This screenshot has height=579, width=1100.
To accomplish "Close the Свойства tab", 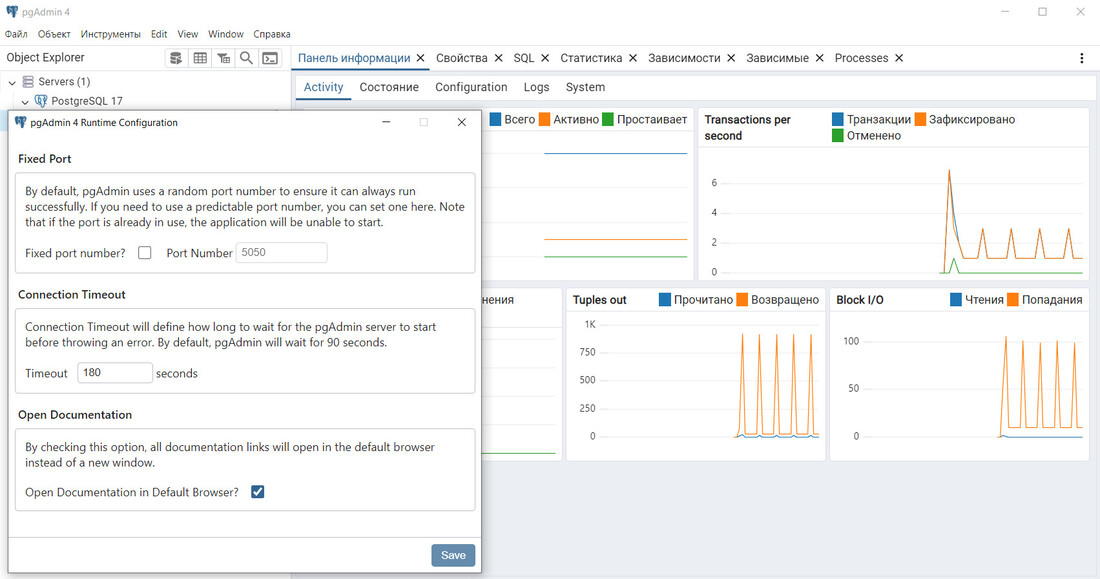I will (x=498, y=58).
